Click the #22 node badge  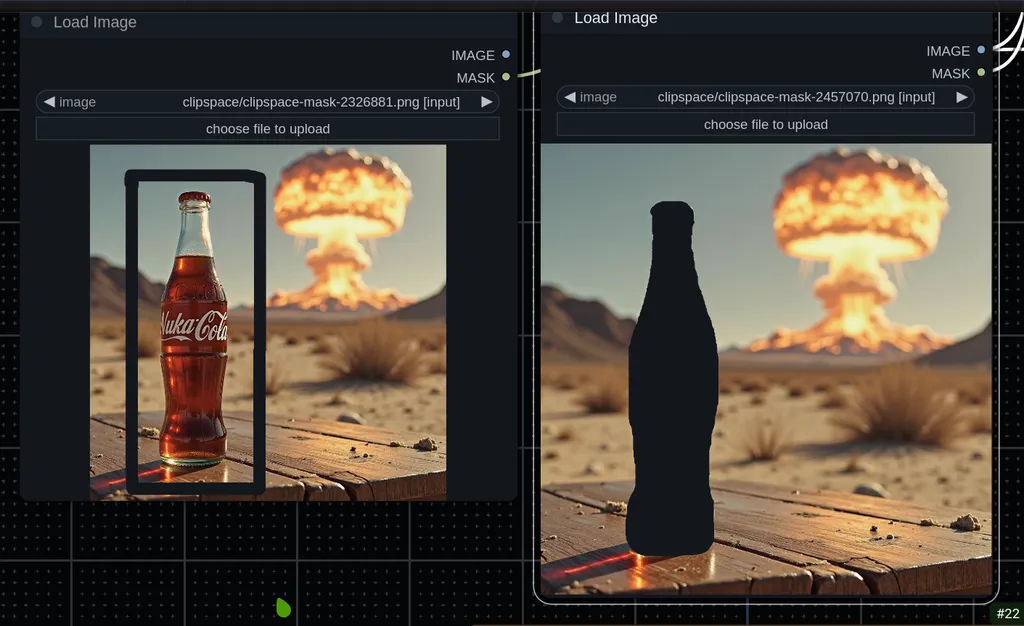point(1008,614)
